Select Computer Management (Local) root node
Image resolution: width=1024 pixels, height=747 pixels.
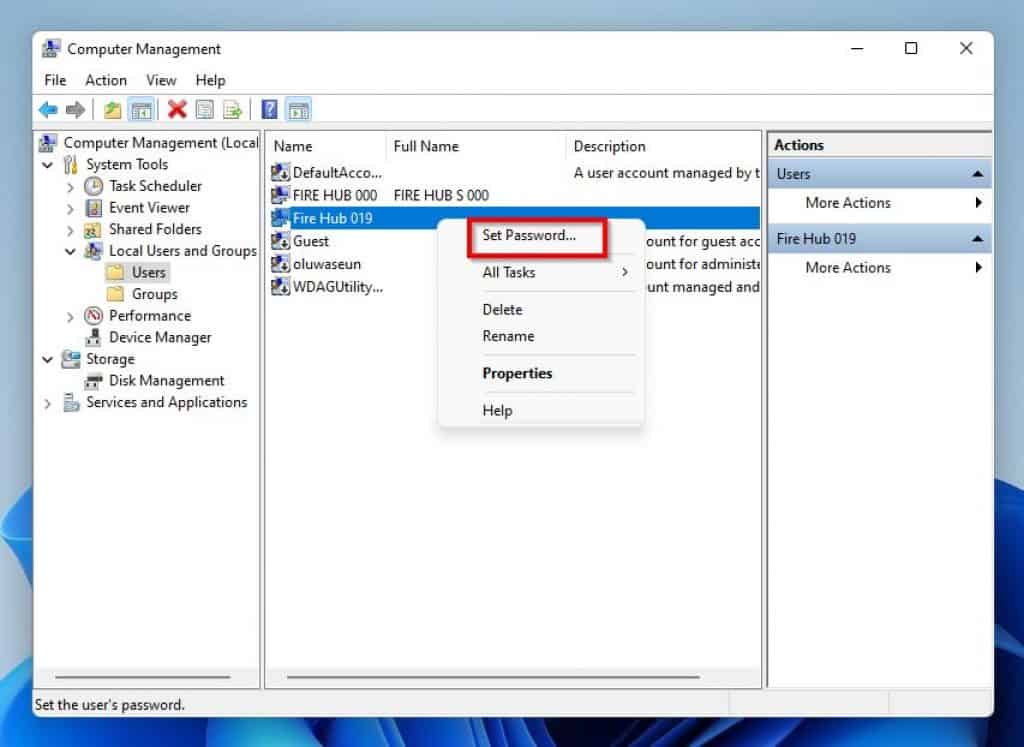[161, 142]
